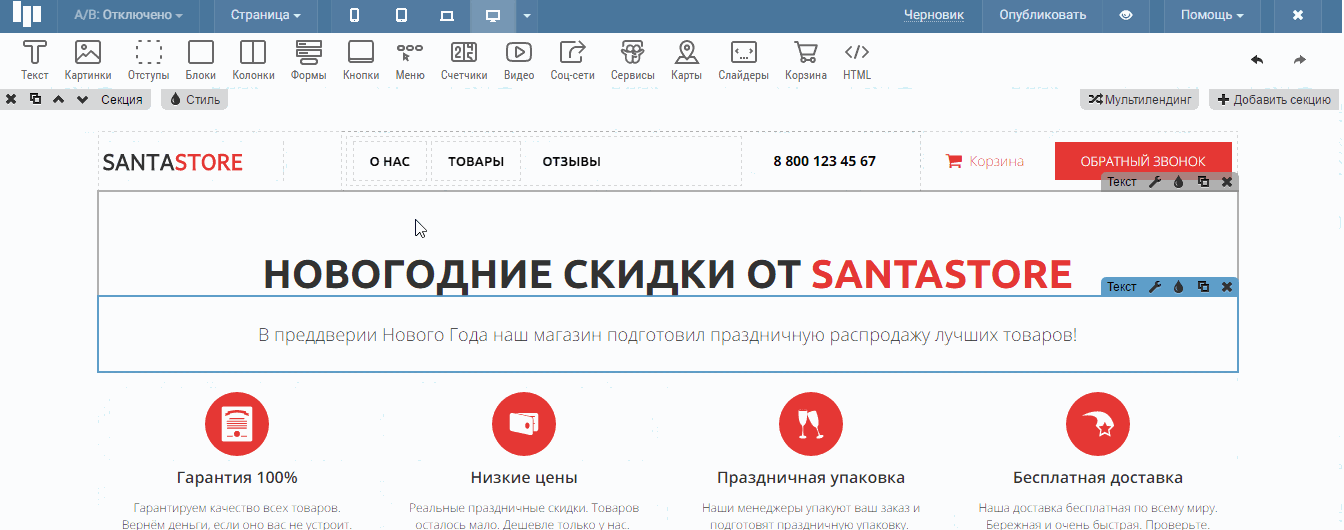Viewport: 1344px width, 530px height.
Task: Expand the Страница dropdown menu
Action: (x=265, y=15)
